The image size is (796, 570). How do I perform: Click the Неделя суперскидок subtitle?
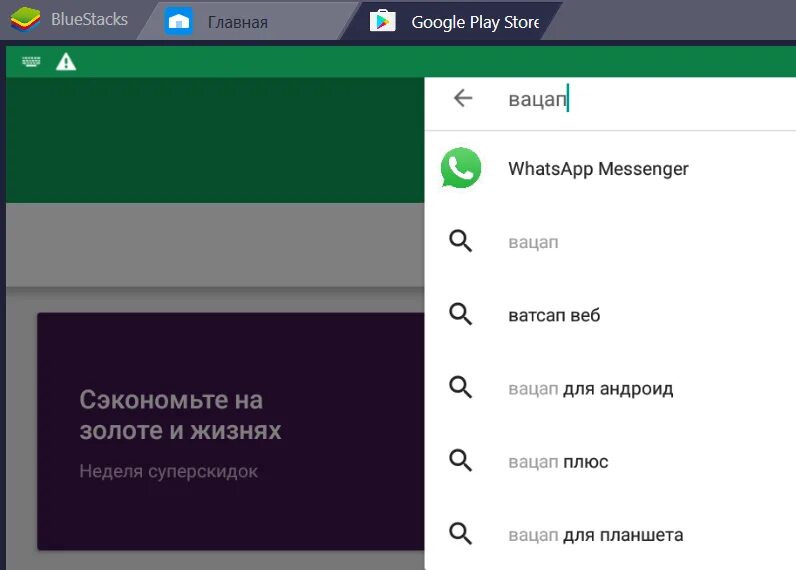coord(169,472)
